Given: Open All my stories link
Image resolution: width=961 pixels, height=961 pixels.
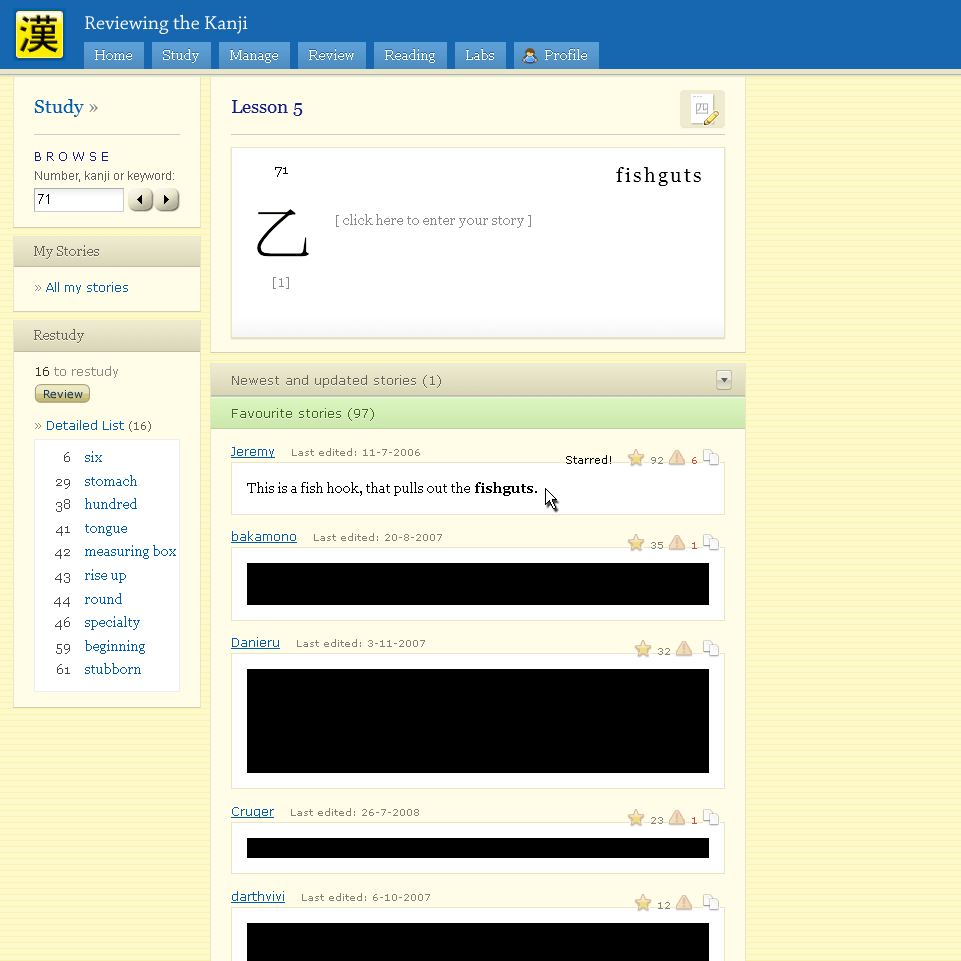Looking at the screenshot, I should [87, 287].
